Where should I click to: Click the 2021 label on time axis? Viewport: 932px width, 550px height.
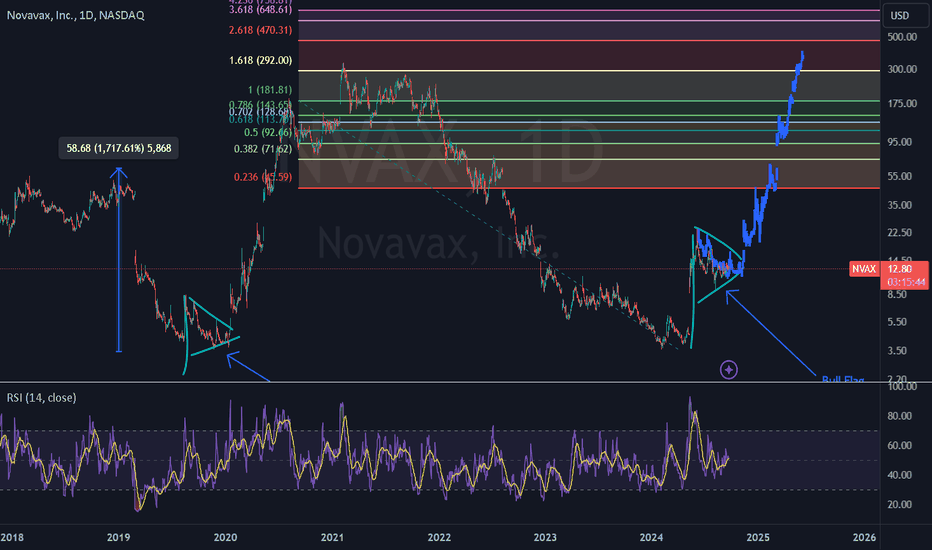click(x=332, y=538)
